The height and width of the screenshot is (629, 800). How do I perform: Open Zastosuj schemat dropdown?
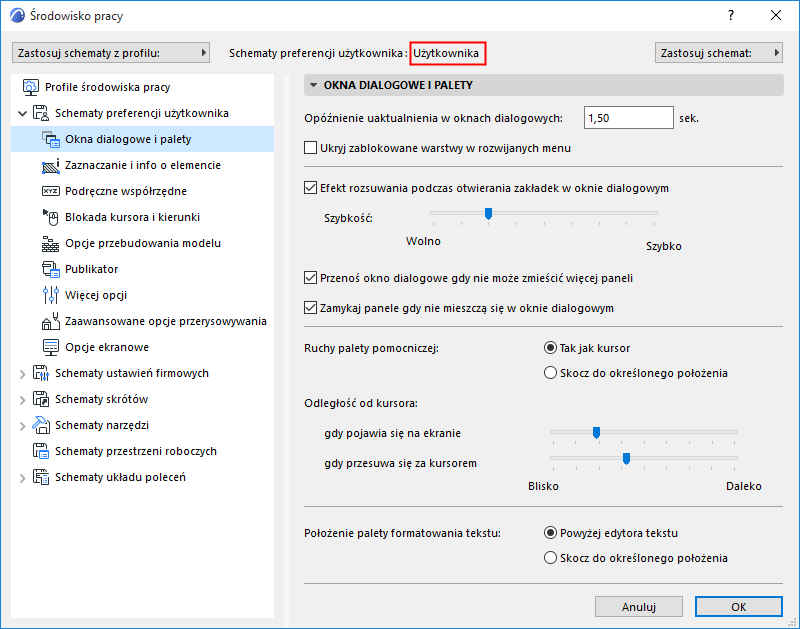coord(719,53)
